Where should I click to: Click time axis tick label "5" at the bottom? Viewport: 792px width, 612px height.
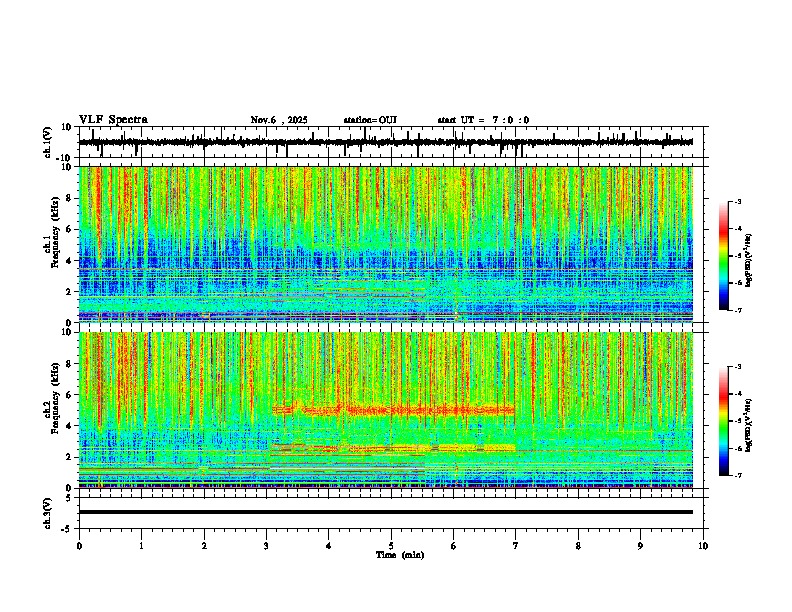[391, 546]
